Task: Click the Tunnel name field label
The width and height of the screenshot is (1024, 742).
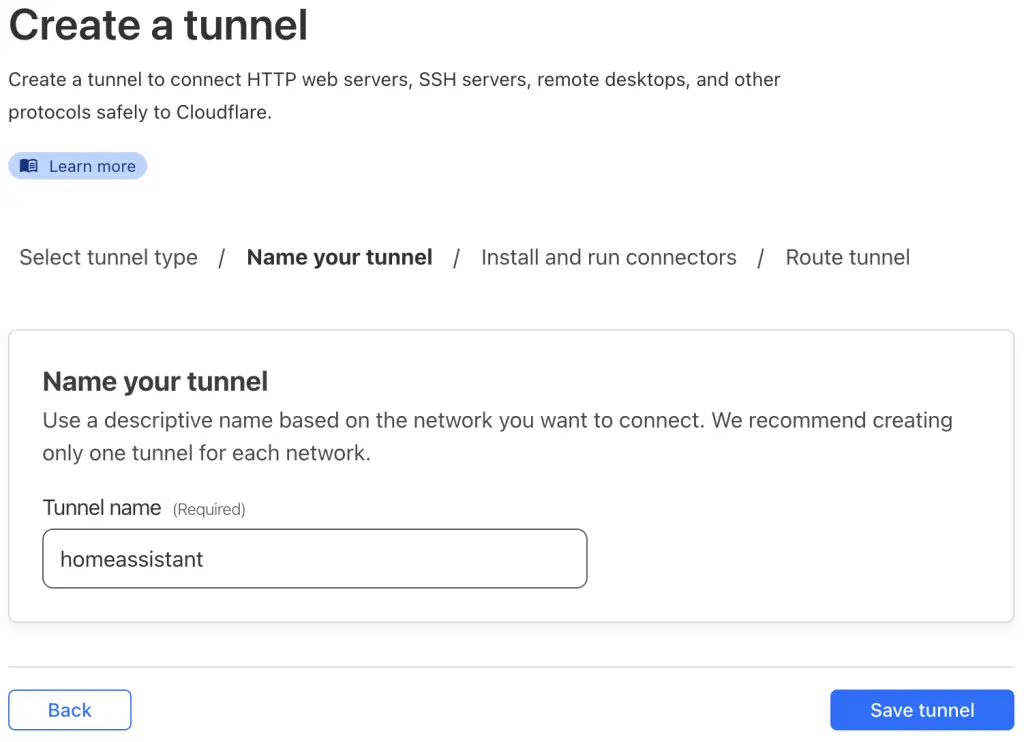Action: 102,508
